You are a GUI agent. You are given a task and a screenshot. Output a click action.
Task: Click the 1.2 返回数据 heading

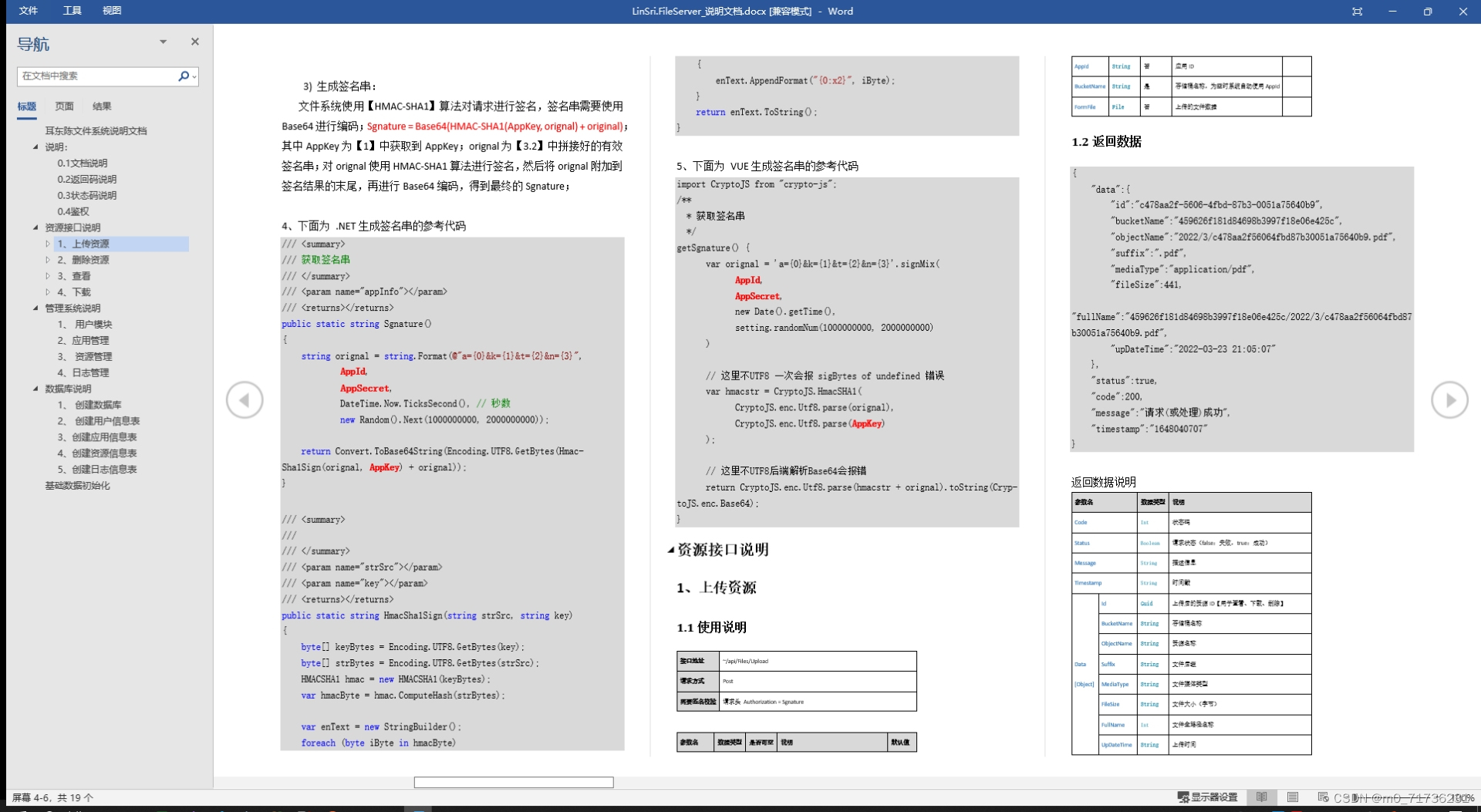point(1107,142)
